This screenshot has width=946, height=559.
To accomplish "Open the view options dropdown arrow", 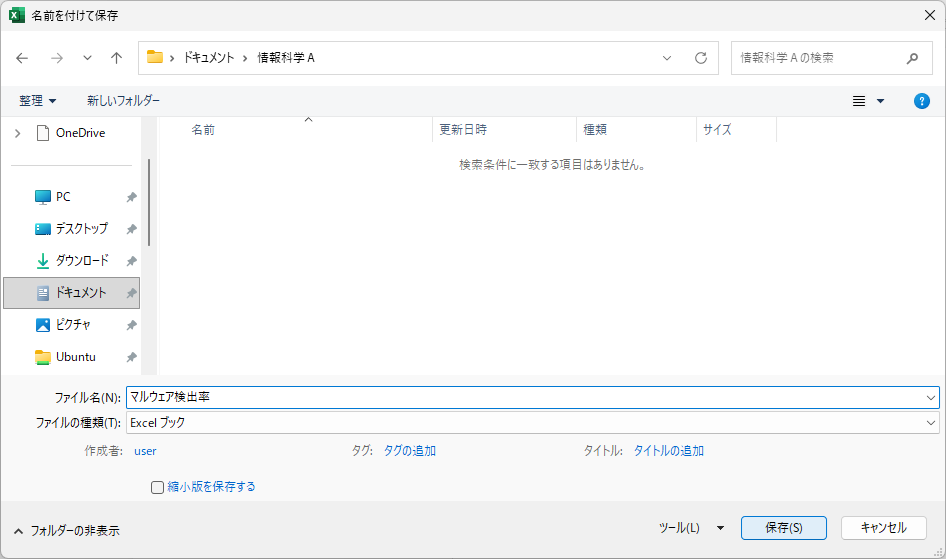I will pos(880,101).
